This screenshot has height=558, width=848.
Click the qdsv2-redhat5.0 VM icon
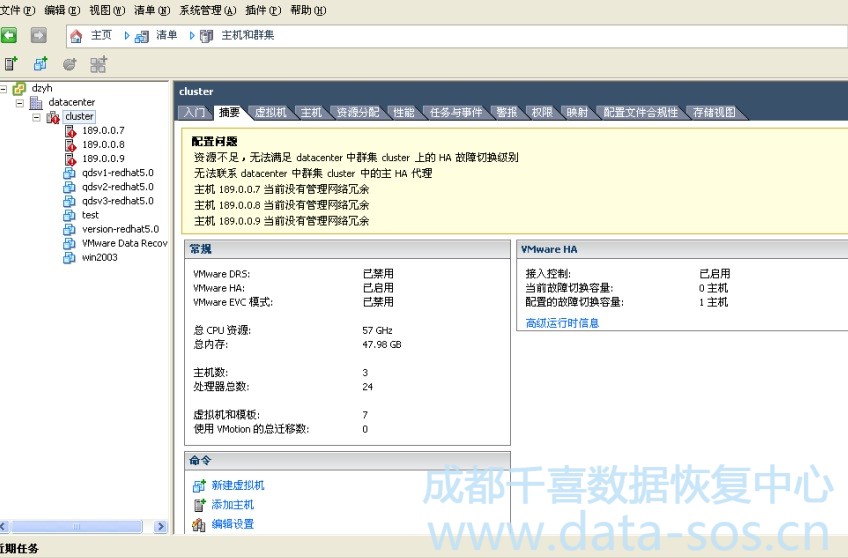pyautogui.click(x=69, y=187)
